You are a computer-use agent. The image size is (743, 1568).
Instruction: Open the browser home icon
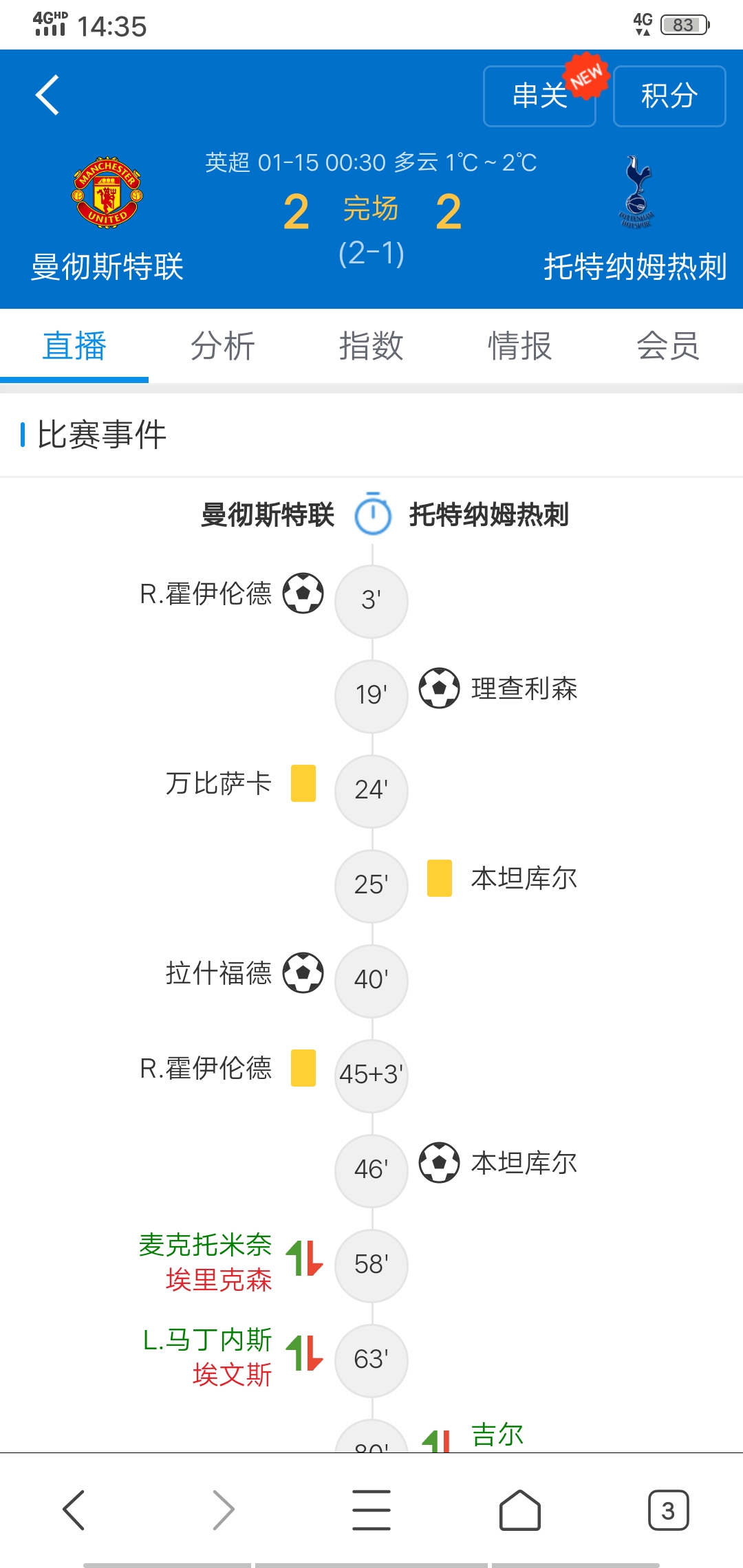[519, 1510]
